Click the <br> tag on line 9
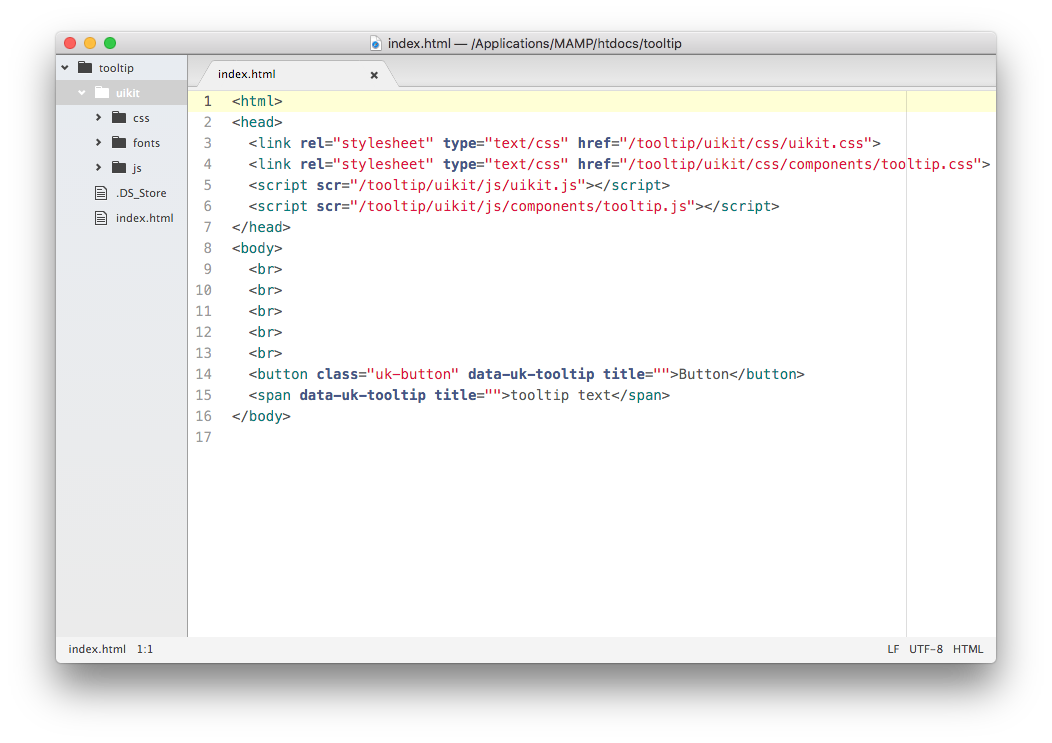The width and height of the screenshot is (1052, 743). coord(265,270)
